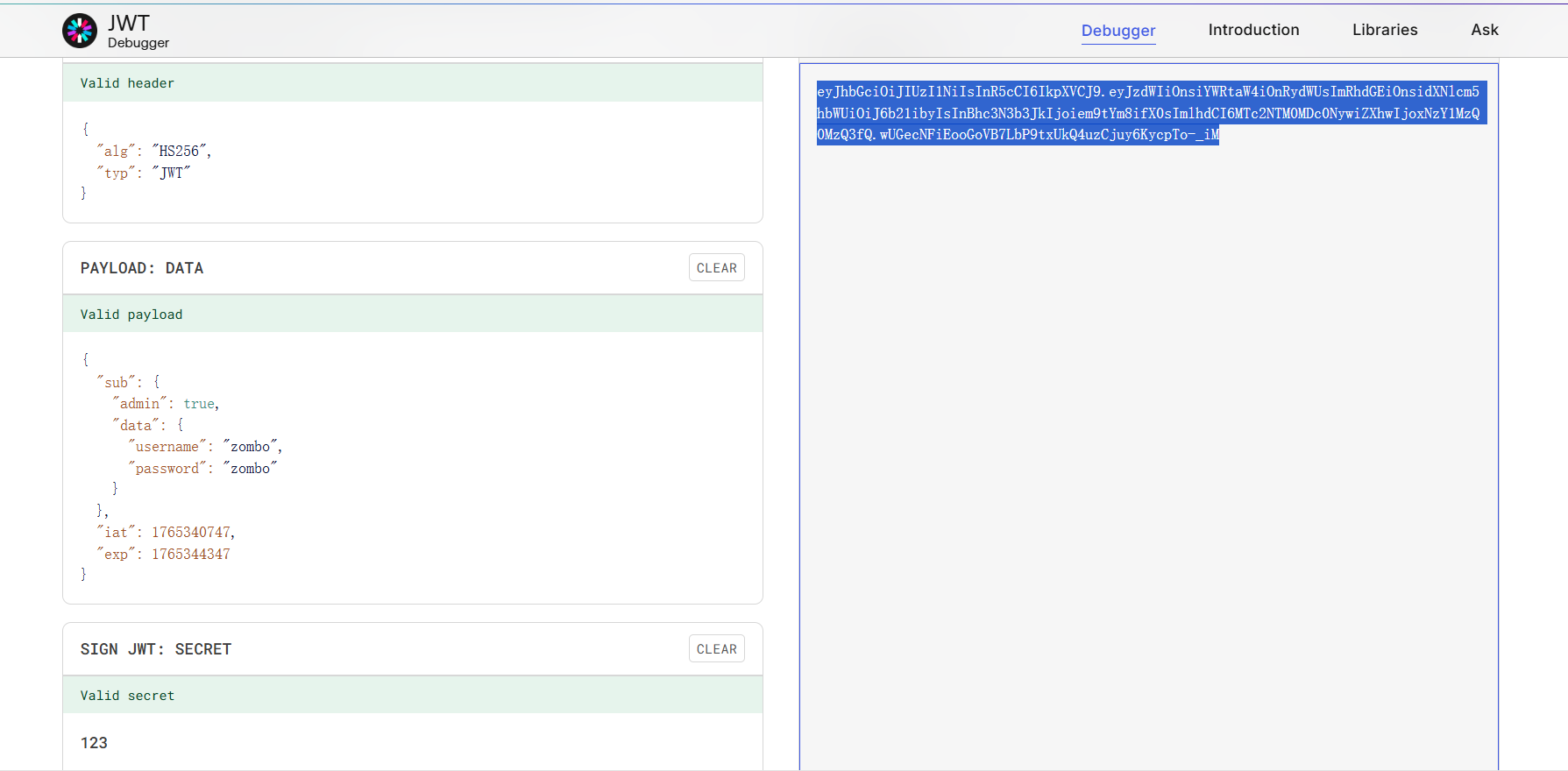Click the SIGN JWT: SECRET heading
Screen dimensions: 1568x771
(156, 649)
